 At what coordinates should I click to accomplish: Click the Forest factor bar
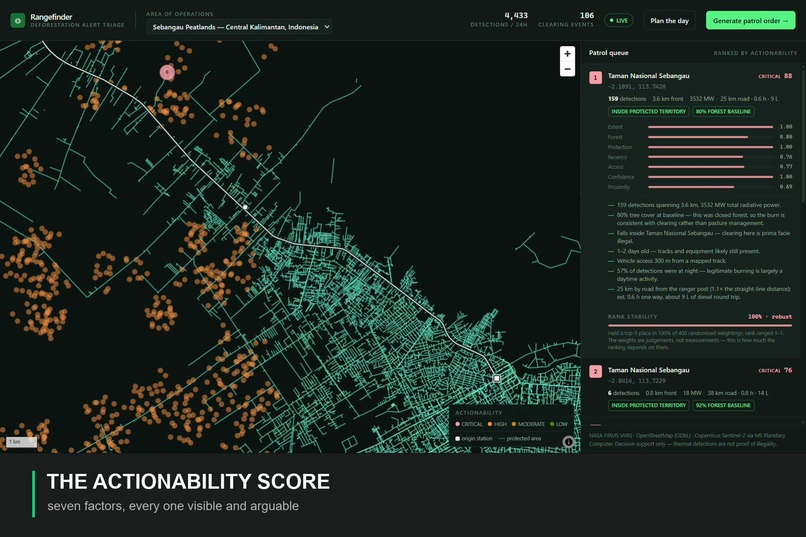click(710, 137)
